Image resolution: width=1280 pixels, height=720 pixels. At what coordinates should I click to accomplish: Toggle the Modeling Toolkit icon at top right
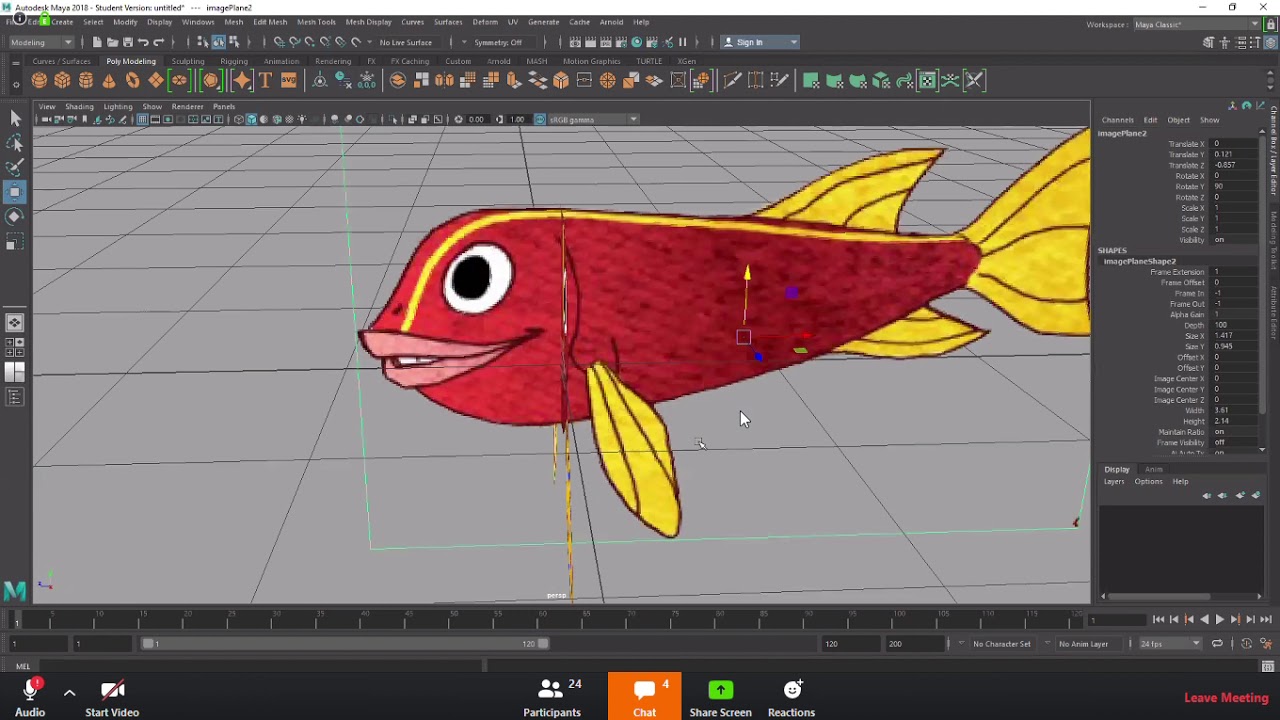tap(1209, 42)
